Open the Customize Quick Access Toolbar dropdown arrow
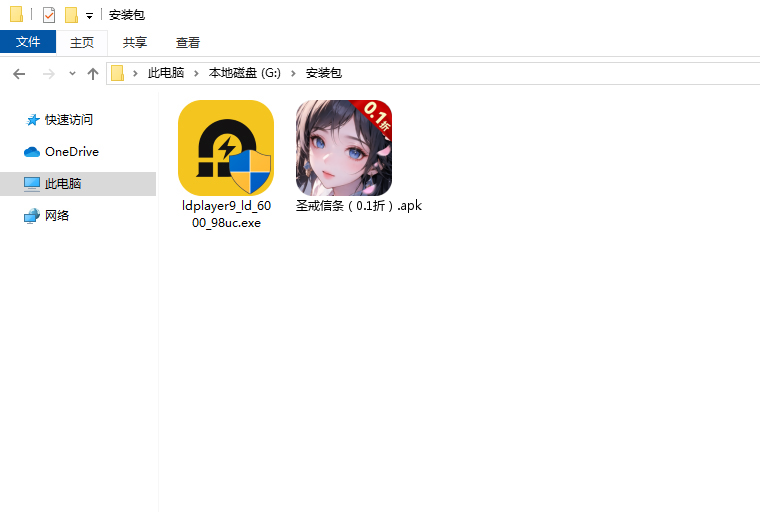The height and width of the screenshot is (512, 760). 89,16
